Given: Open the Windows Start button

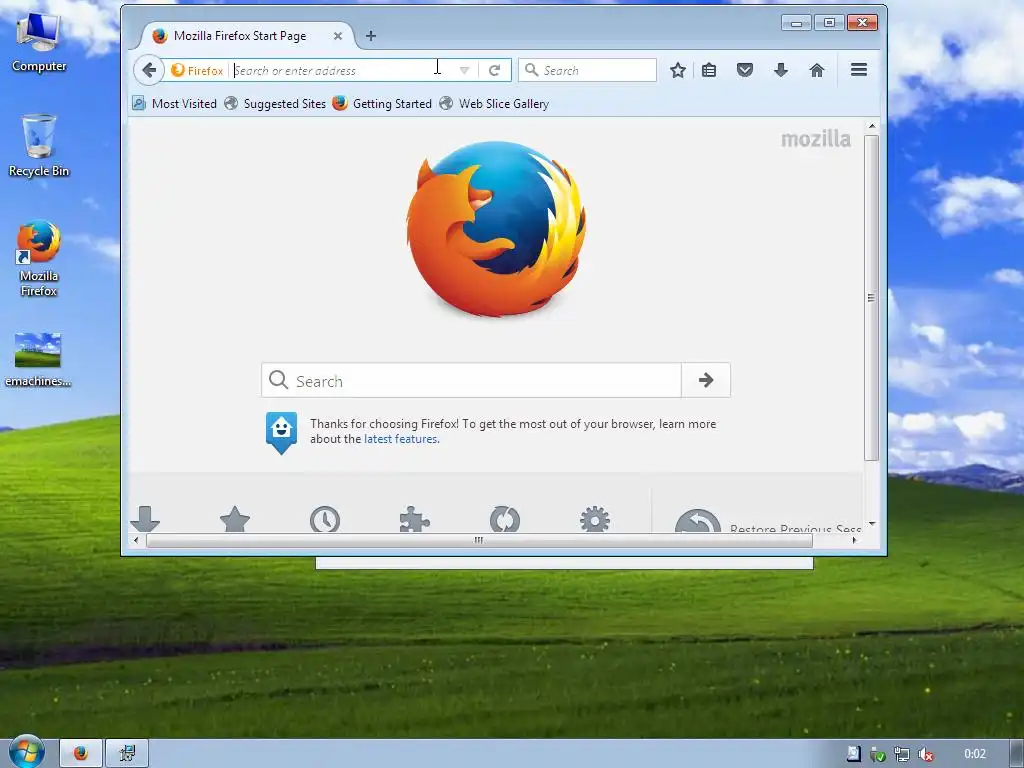Looking at the screenshot, I should [26, 752].
